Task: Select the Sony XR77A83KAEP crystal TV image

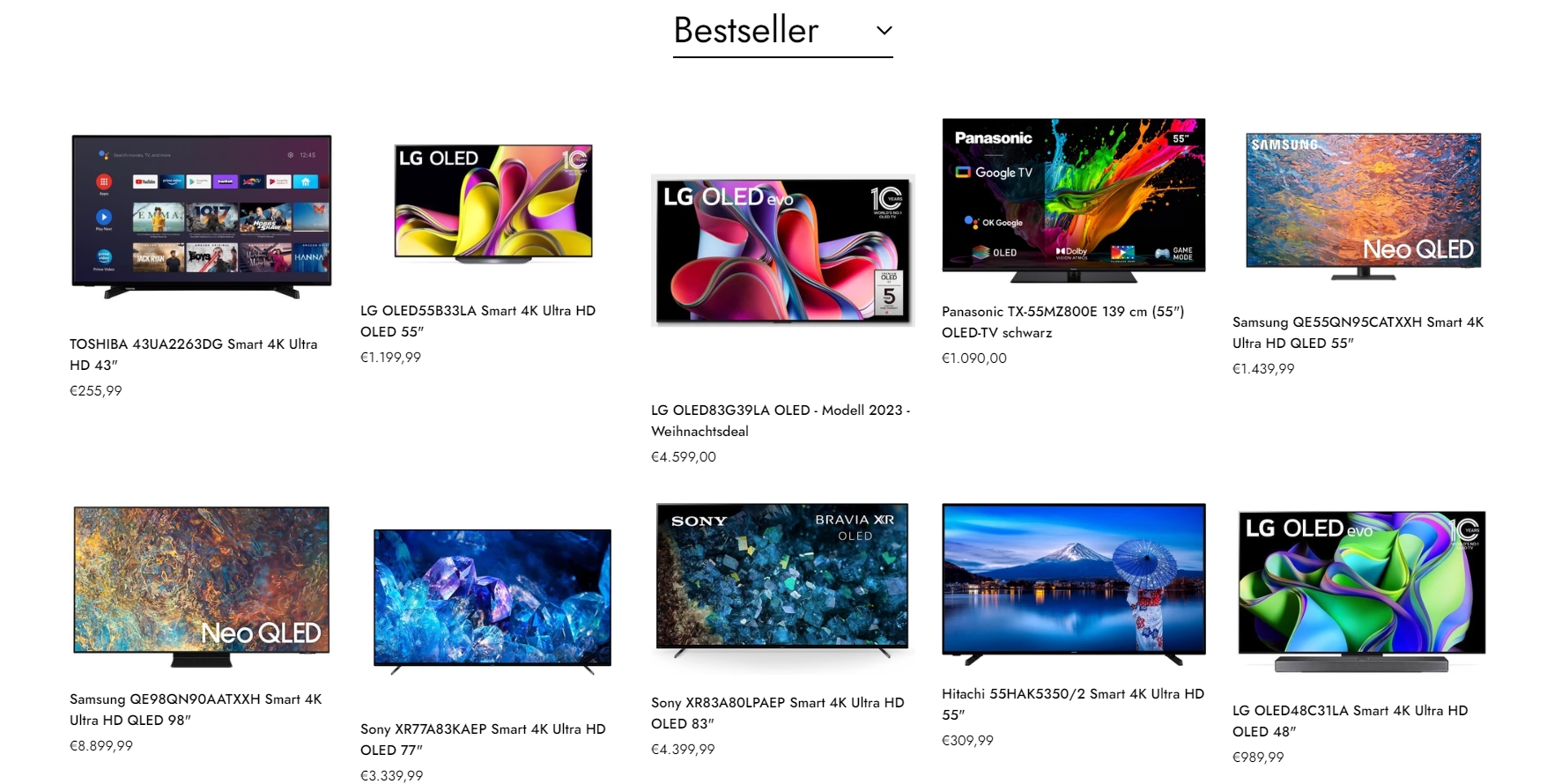Action: click(x=492, y=602)
